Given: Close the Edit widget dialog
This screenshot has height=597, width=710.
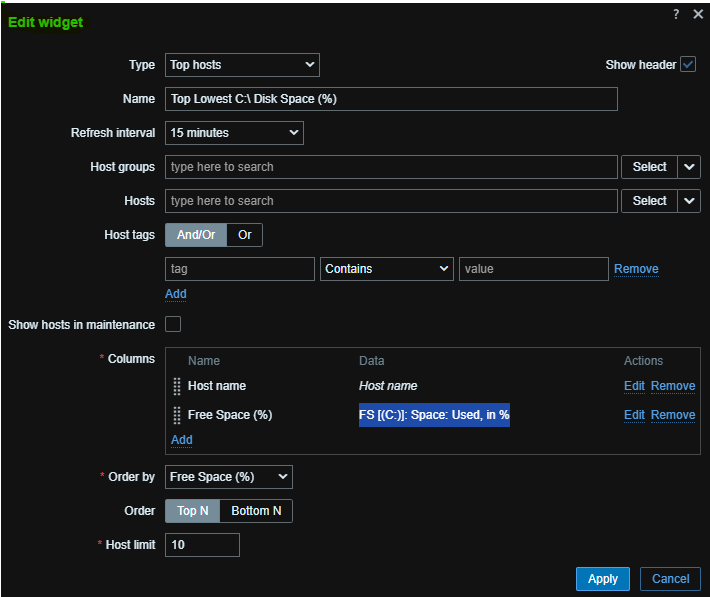Looking at the screenshot, I should [x=698, y=14].
